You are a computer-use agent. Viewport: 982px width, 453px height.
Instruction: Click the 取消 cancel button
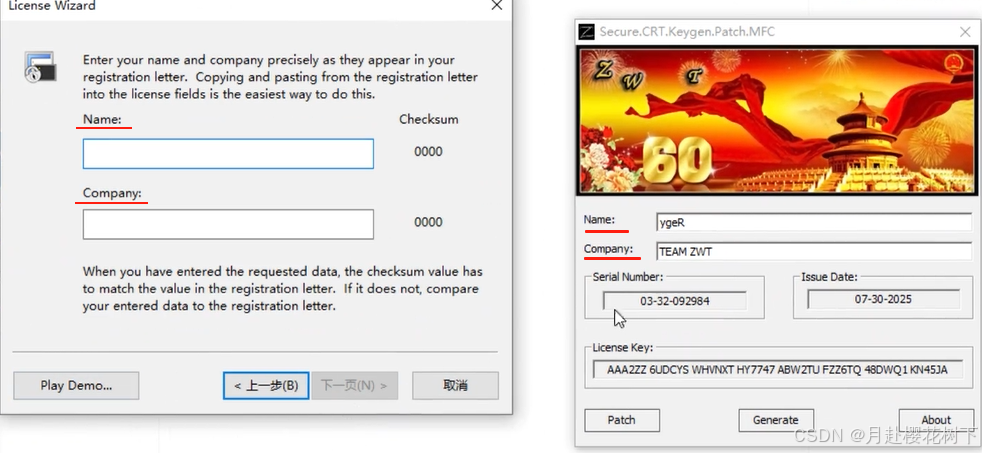point(455,385)
